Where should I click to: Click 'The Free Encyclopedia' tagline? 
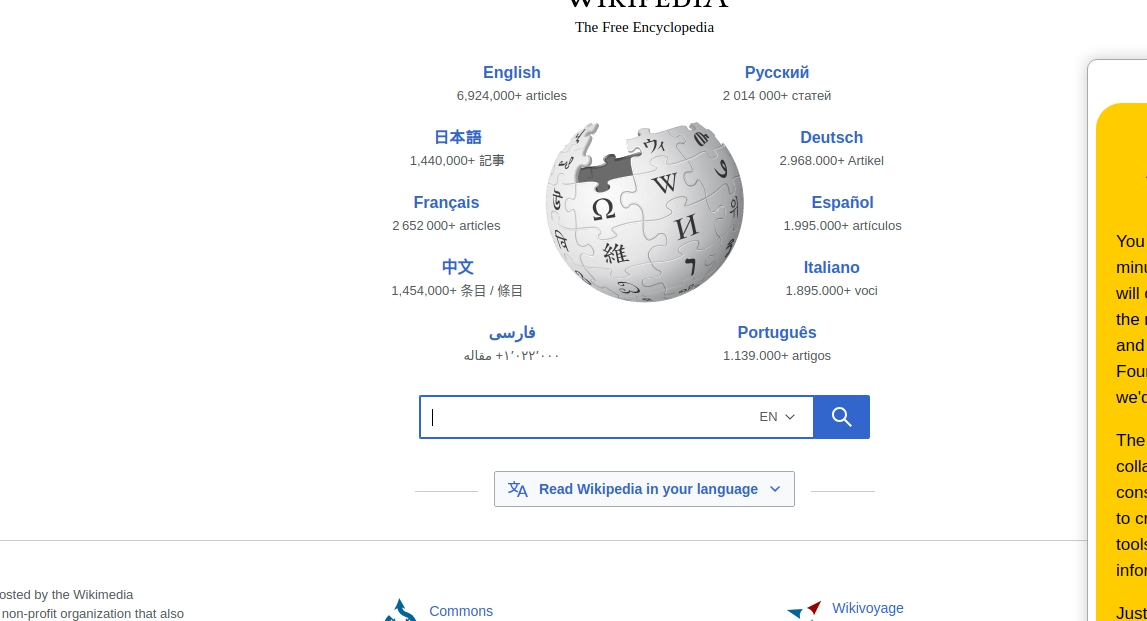pyautogui.click(x=644, y=28)
